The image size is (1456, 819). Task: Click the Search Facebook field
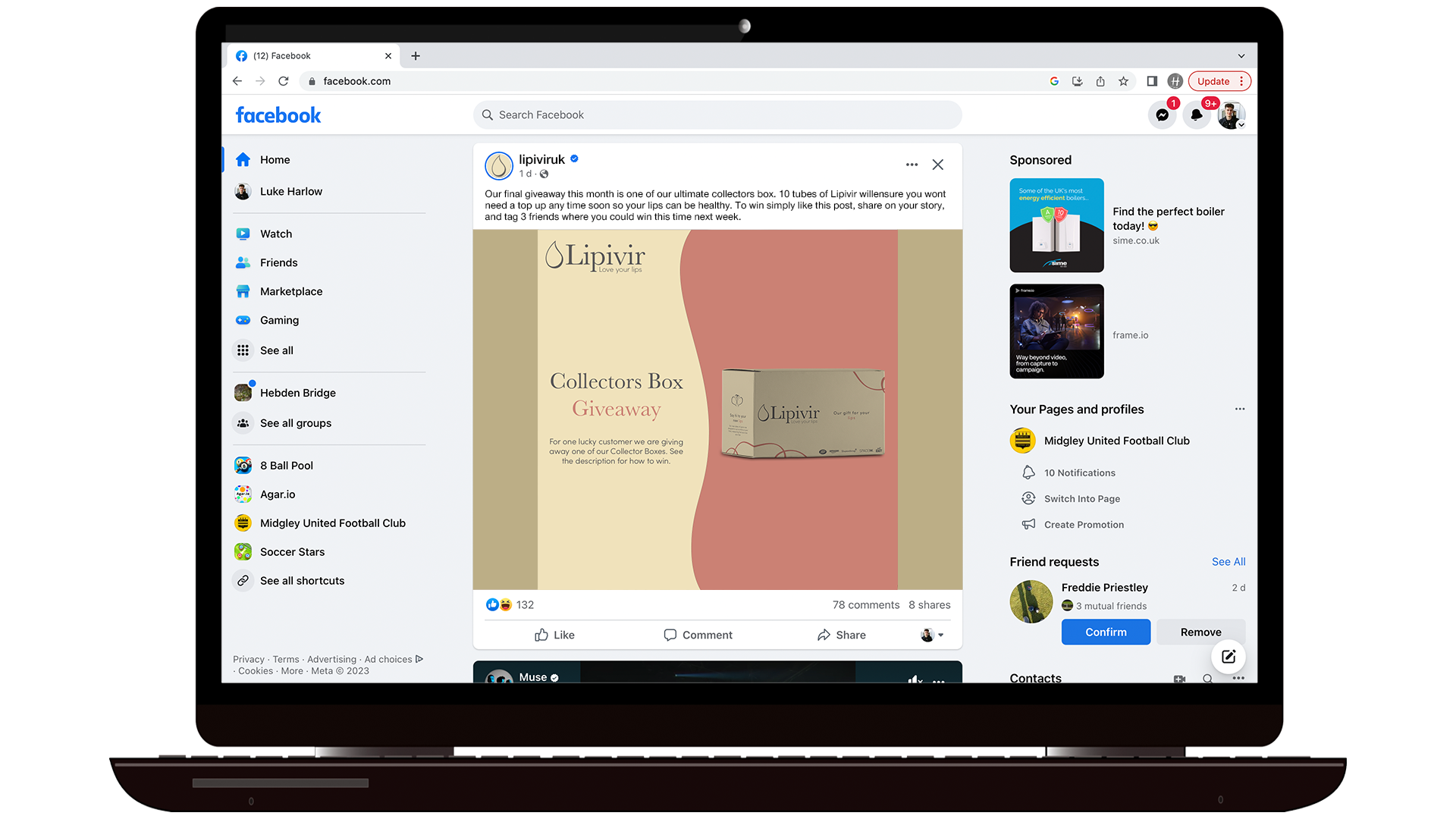point(717,115)
